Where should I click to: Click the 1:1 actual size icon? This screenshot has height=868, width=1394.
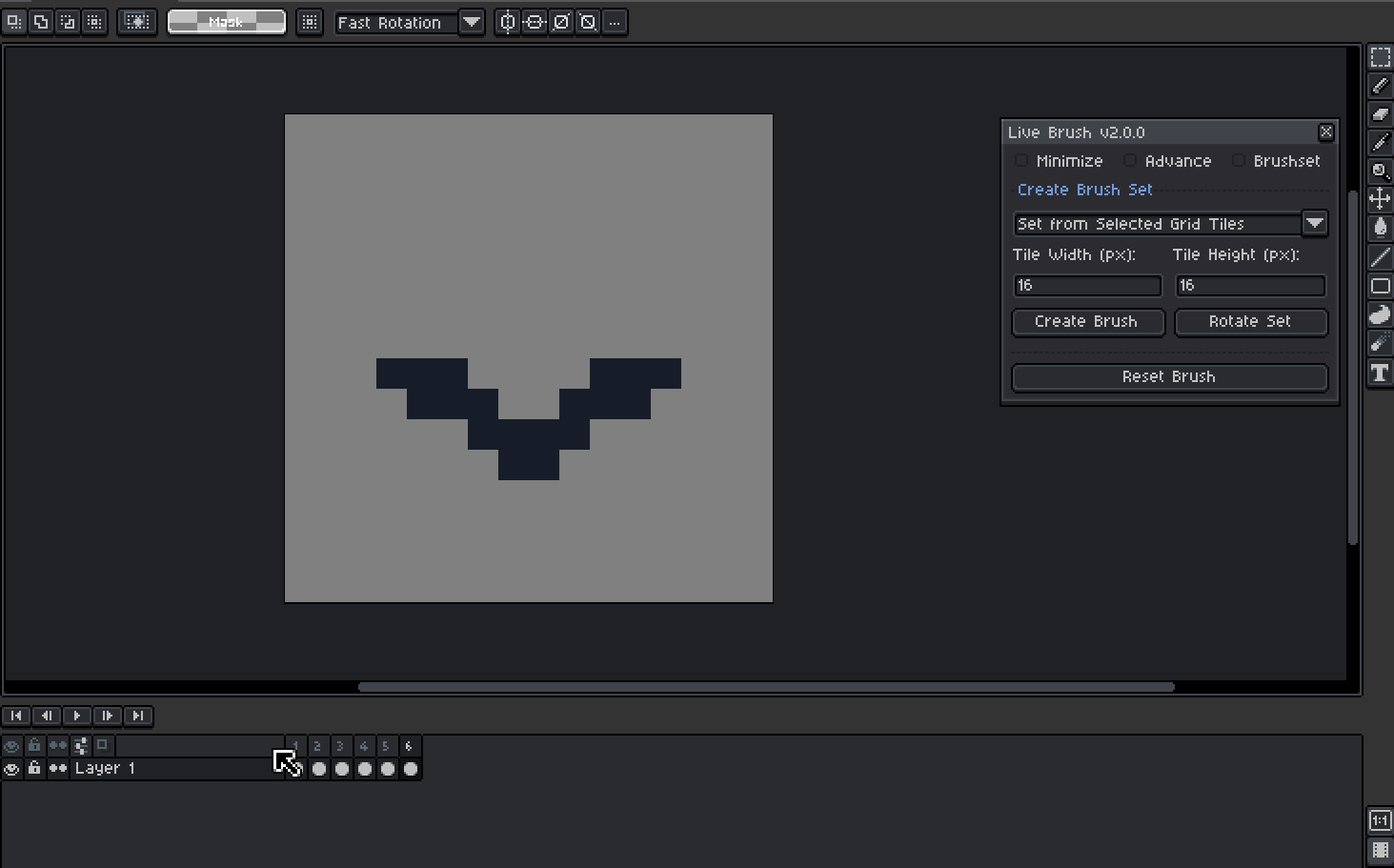1380,818
